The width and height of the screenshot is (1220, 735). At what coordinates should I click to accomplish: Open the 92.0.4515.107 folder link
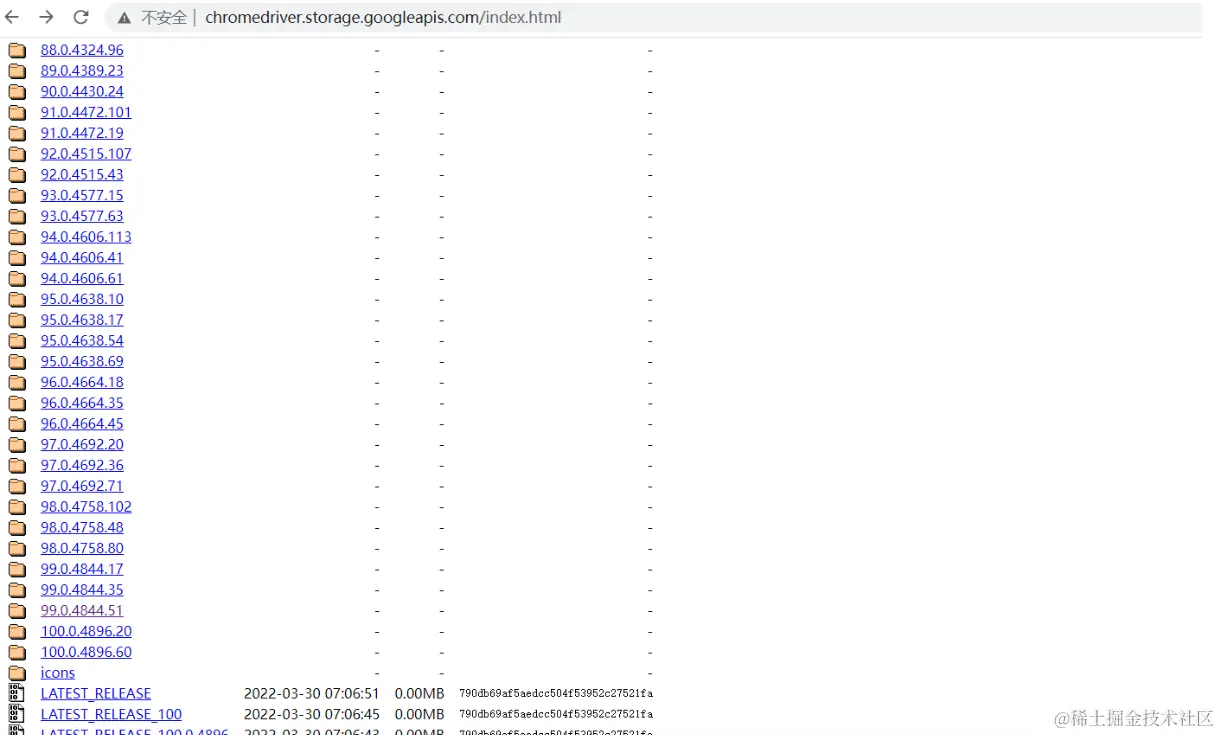pos(86,154)
